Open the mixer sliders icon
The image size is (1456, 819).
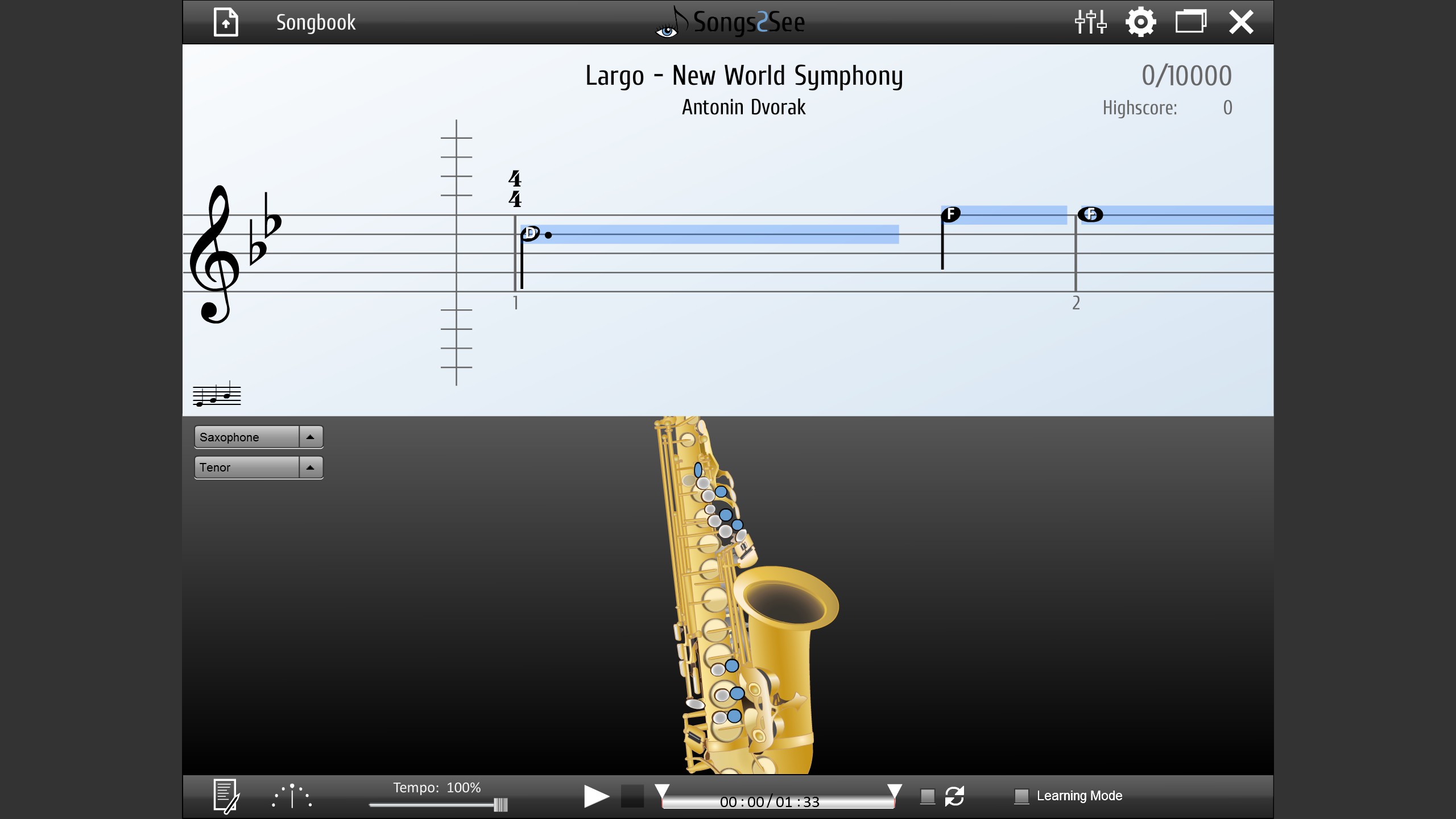point(1090,22)
